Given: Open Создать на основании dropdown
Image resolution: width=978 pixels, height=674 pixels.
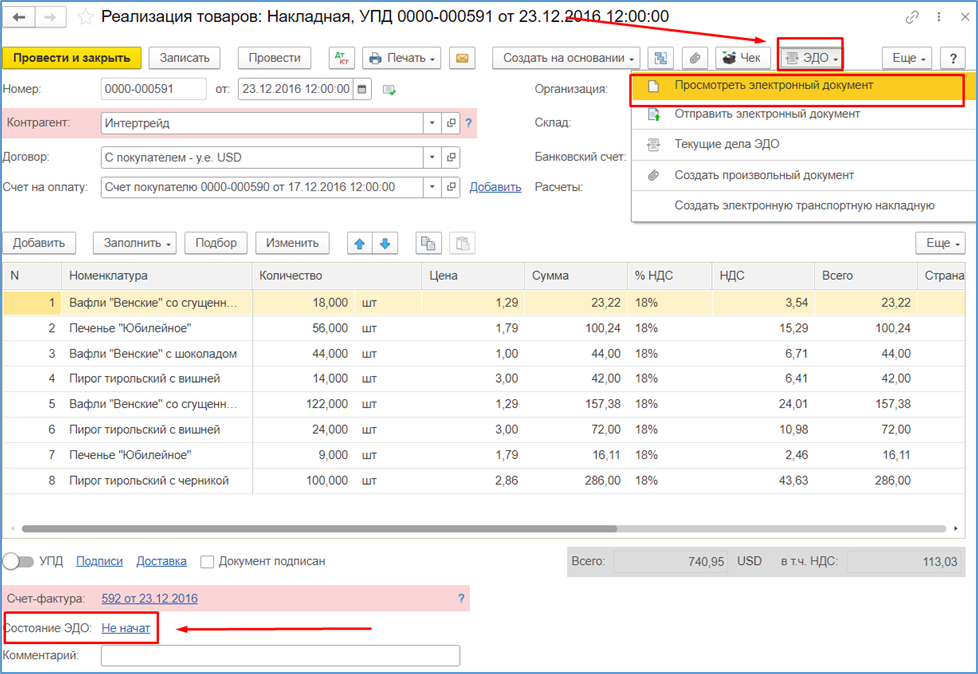Looking at the screenshot, I should (x=566, y=58).
